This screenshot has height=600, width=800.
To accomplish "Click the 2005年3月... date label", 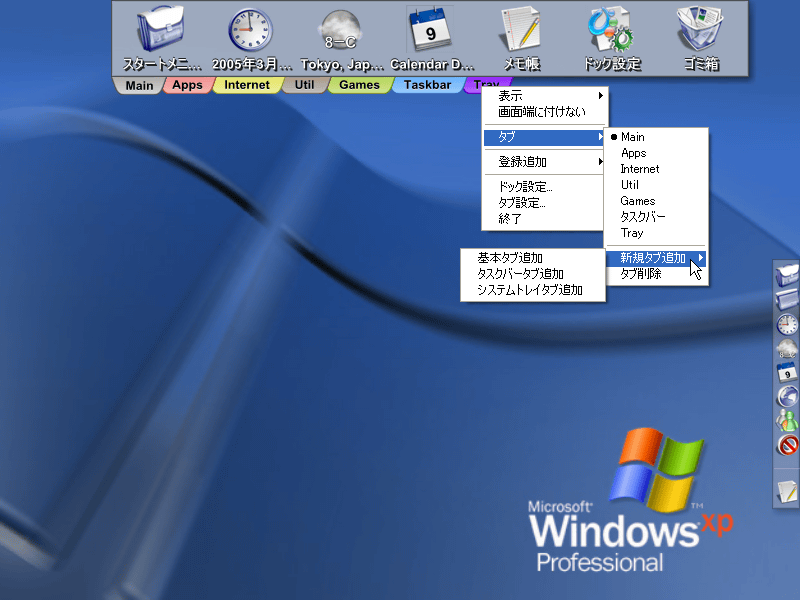I will click(x=252, y=64).
